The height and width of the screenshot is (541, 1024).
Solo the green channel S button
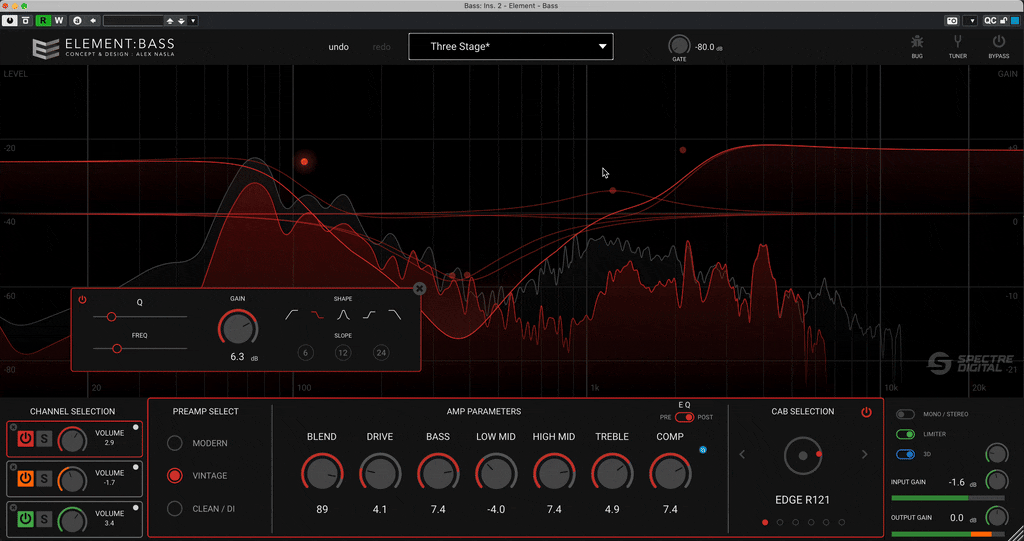click(x=44, y=519)
